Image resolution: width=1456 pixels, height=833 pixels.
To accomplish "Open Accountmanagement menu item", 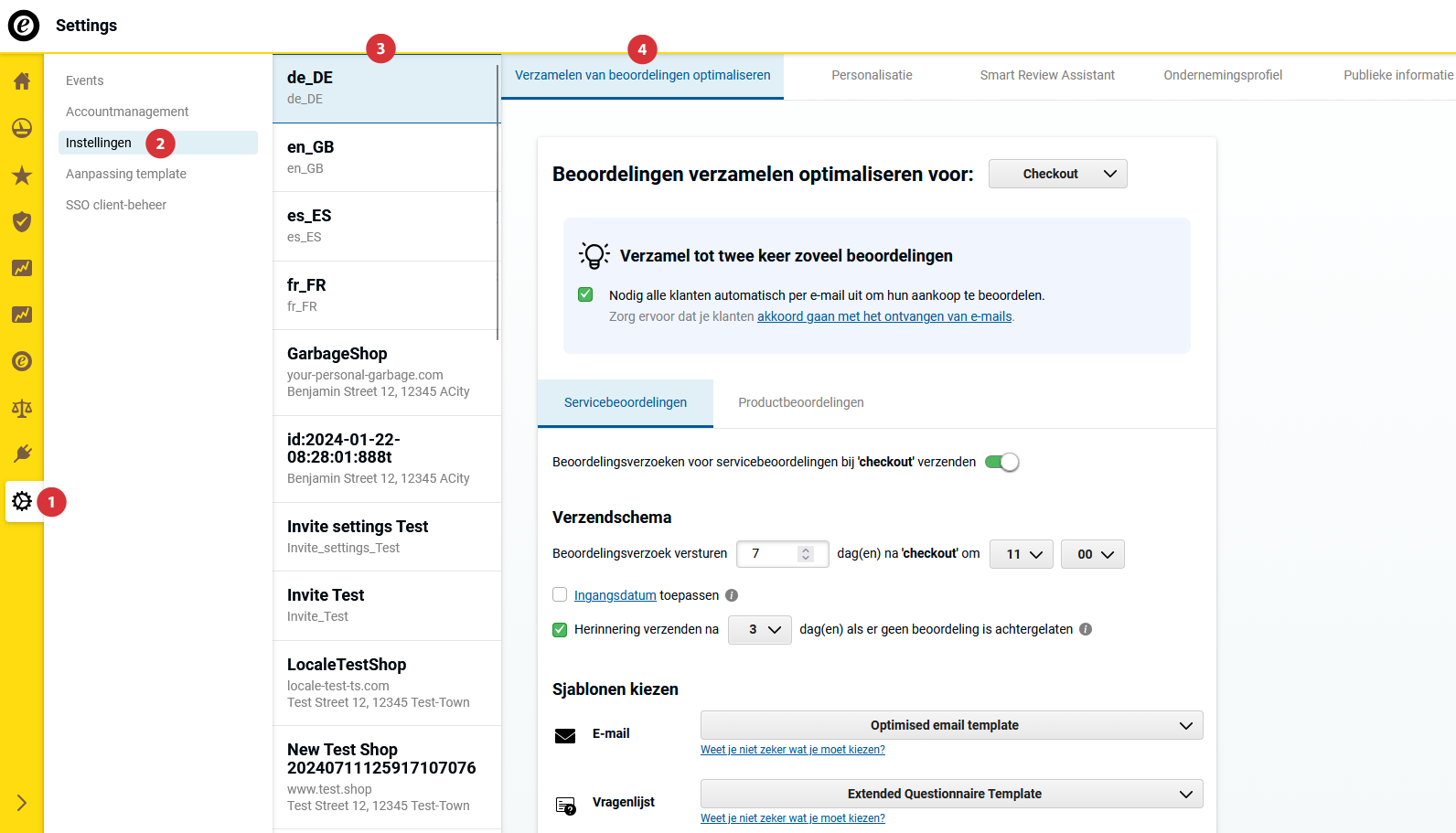I will pyautogui.click(x=127, y=112).
